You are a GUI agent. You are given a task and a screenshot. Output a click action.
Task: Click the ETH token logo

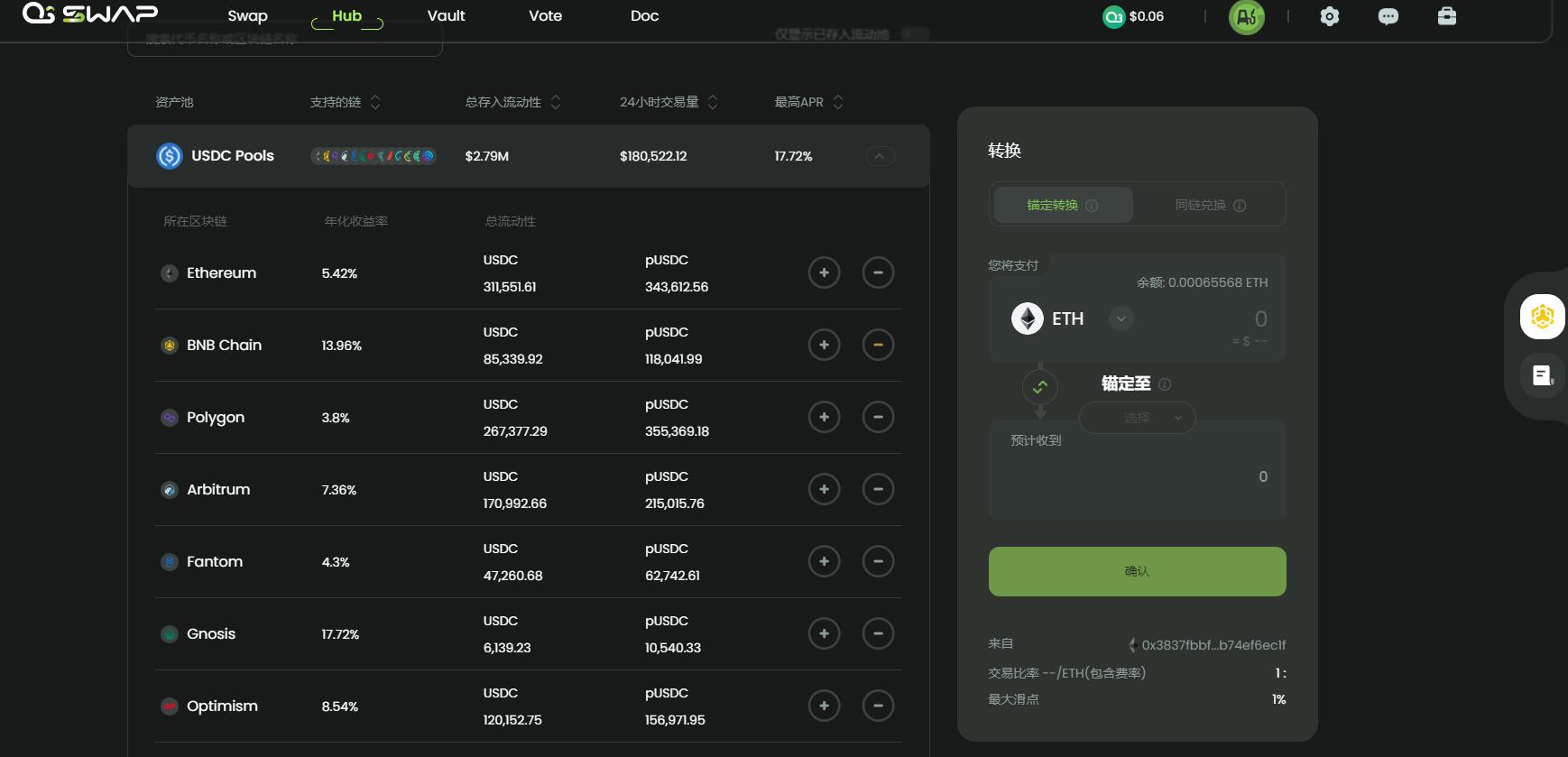coord(1028,318)
